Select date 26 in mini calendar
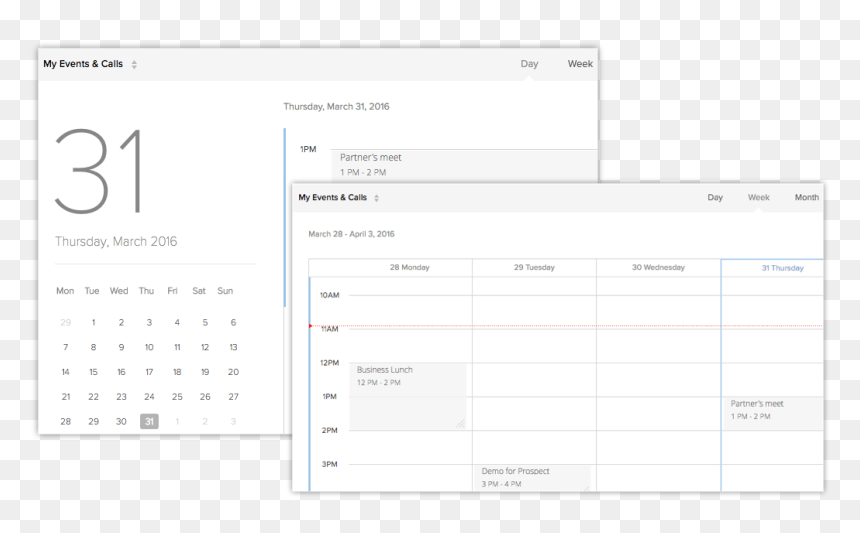 click(x=205, y=396)
